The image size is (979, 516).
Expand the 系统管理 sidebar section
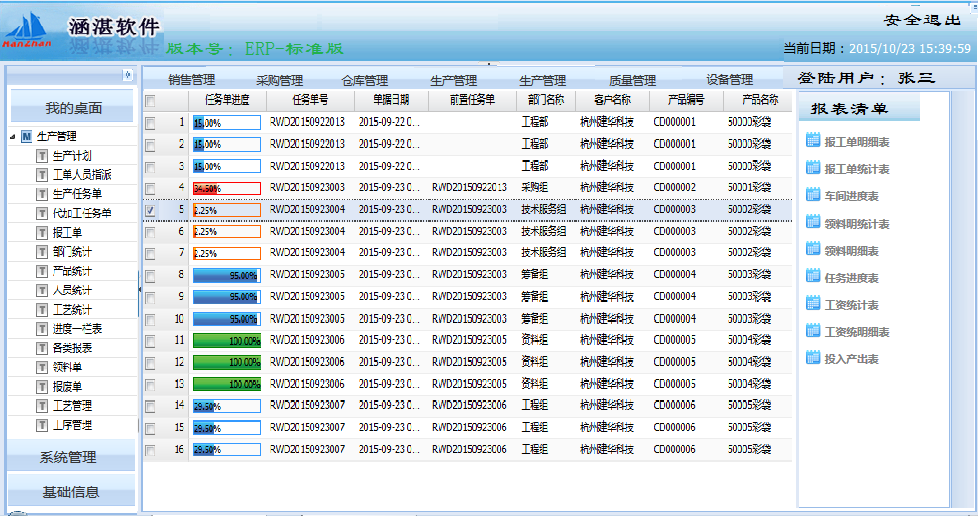click(x=69, y=458)
